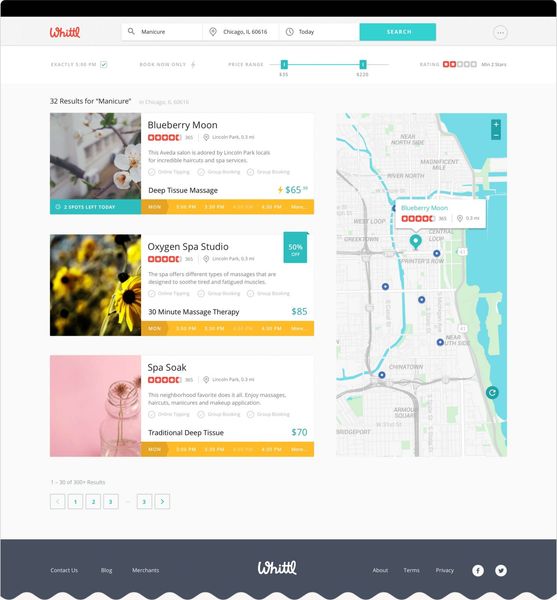Click the more options ellipsis icon
Screen dimensions: 557x600
point(500,33)
